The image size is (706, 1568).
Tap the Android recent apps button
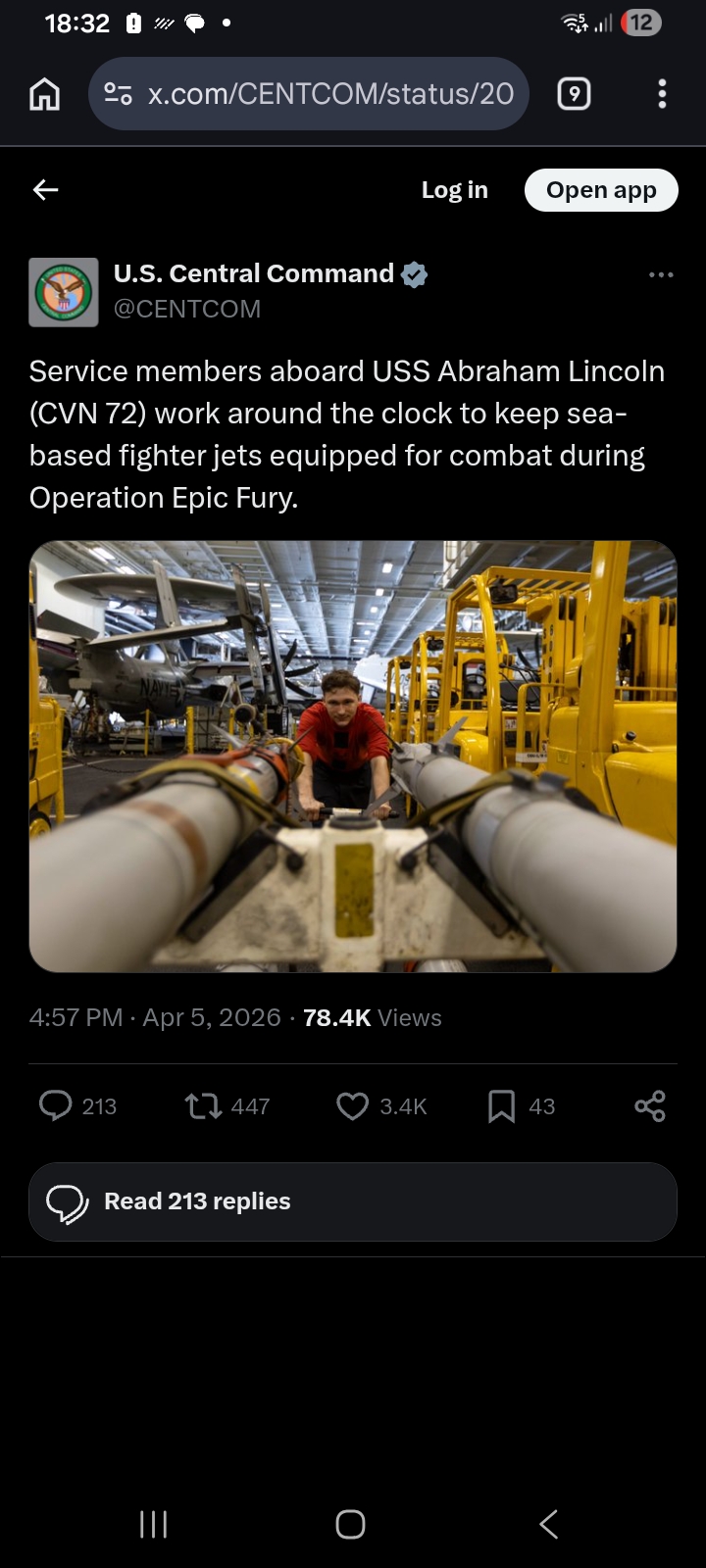click(154, 1524)
